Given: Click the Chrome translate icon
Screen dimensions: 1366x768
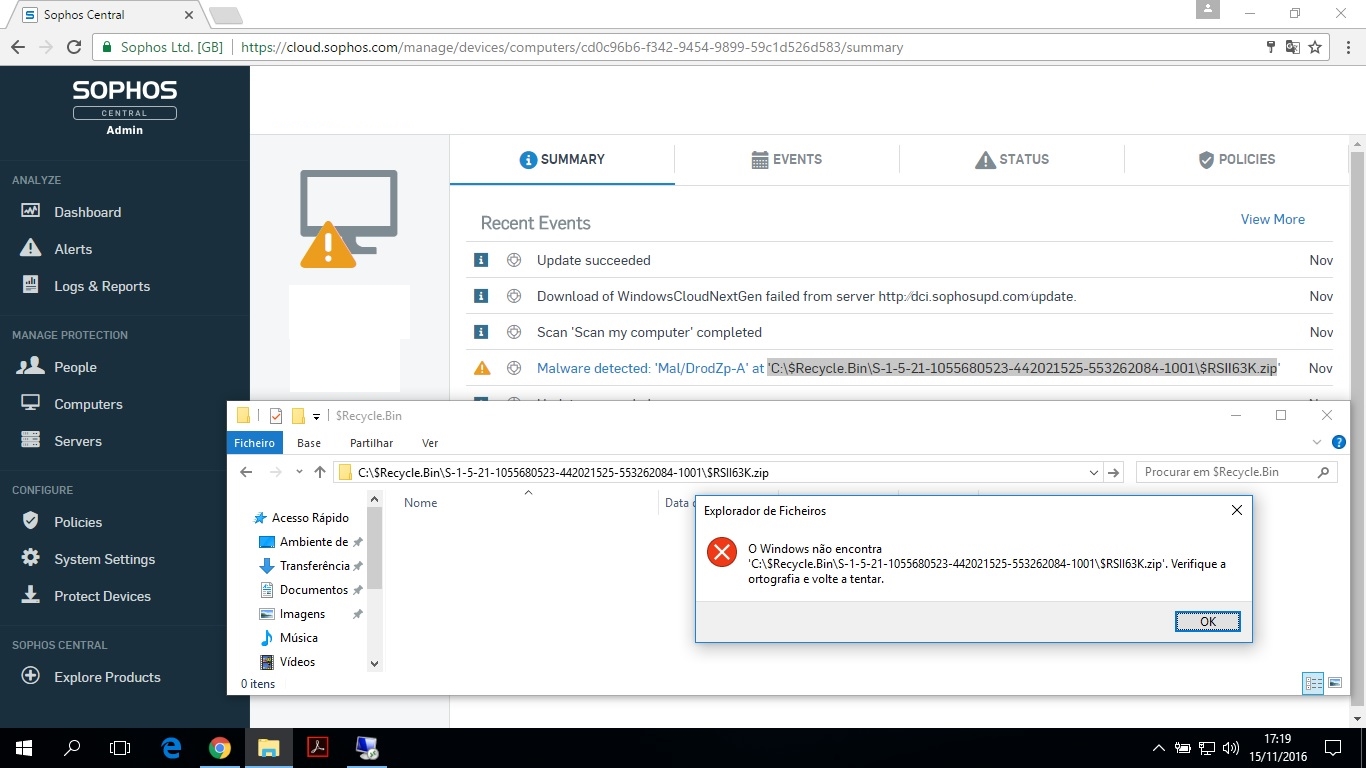Looking at the screenshot, I should point(1293,47).
